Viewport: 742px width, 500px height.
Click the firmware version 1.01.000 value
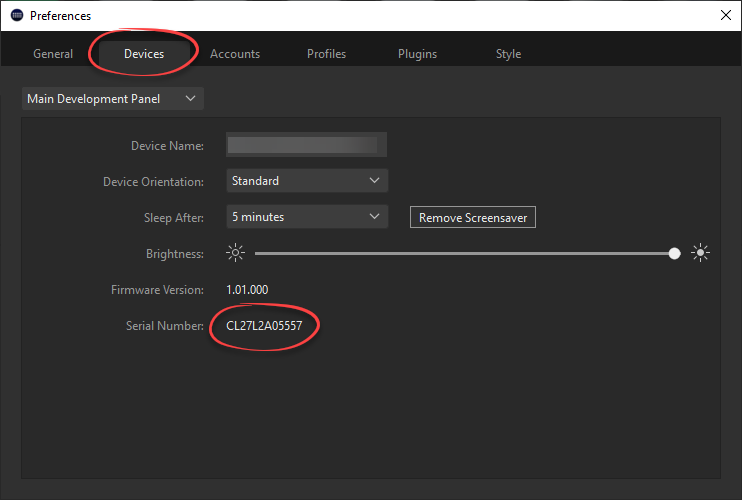[x=247, y=290]
